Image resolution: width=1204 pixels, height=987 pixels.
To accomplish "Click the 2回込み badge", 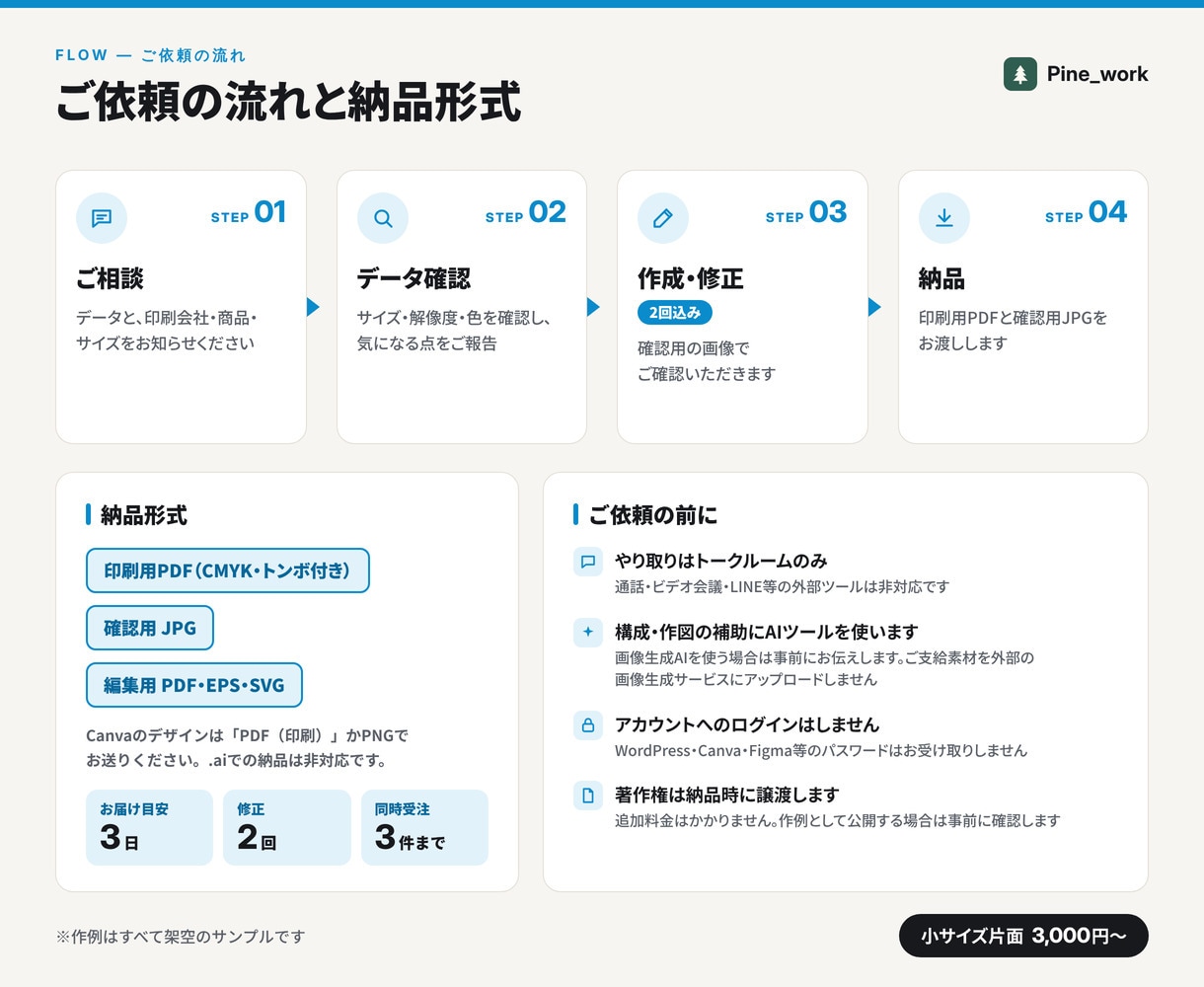I will pos(675,312).
